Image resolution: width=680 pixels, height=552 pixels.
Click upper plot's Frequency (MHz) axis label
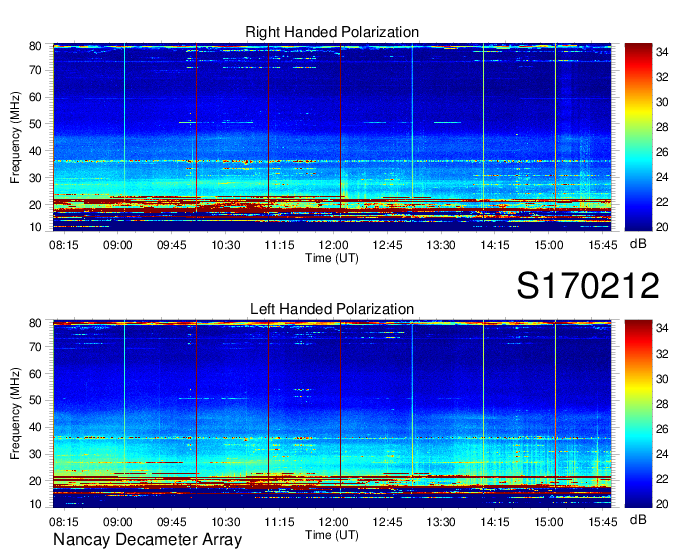pos(15,137)
